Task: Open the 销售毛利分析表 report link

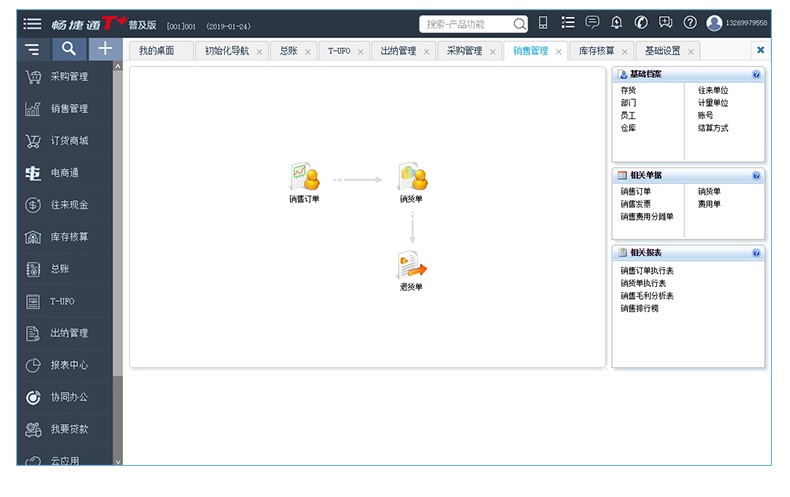Action: pyautogui.click(x=647, y=296)
